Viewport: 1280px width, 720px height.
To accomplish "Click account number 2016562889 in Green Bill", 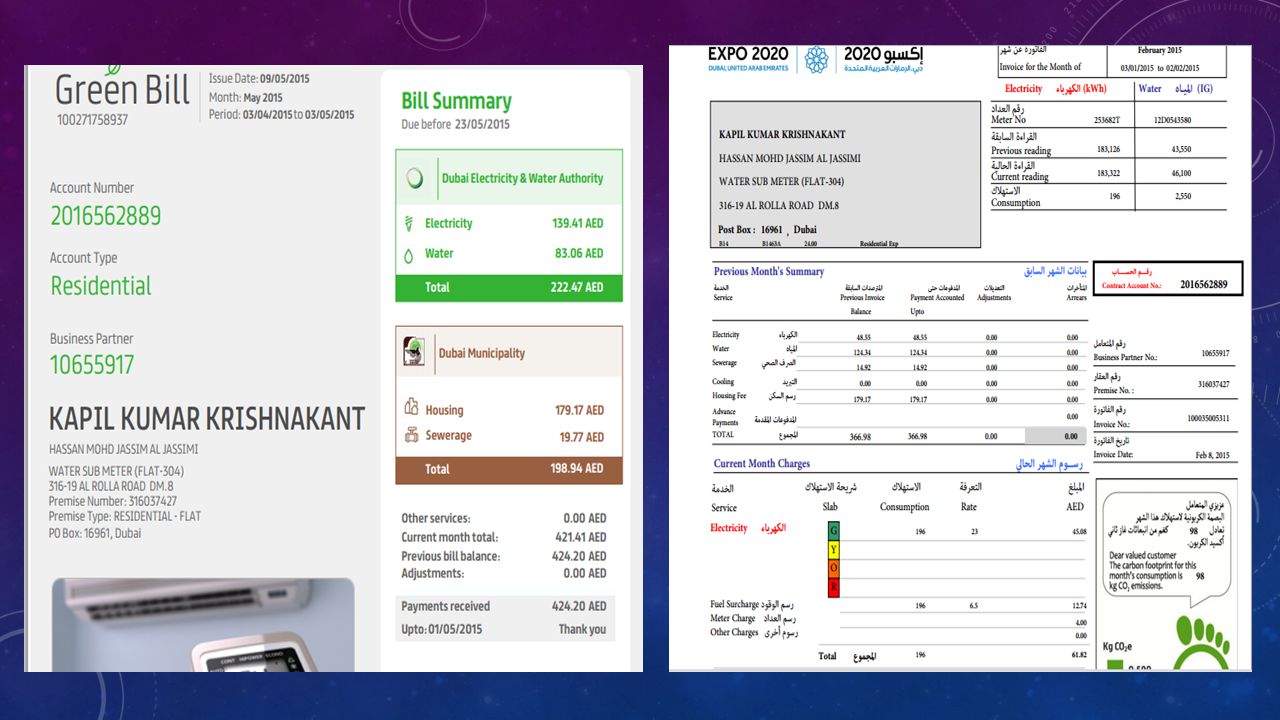I will tap(106, 216).
